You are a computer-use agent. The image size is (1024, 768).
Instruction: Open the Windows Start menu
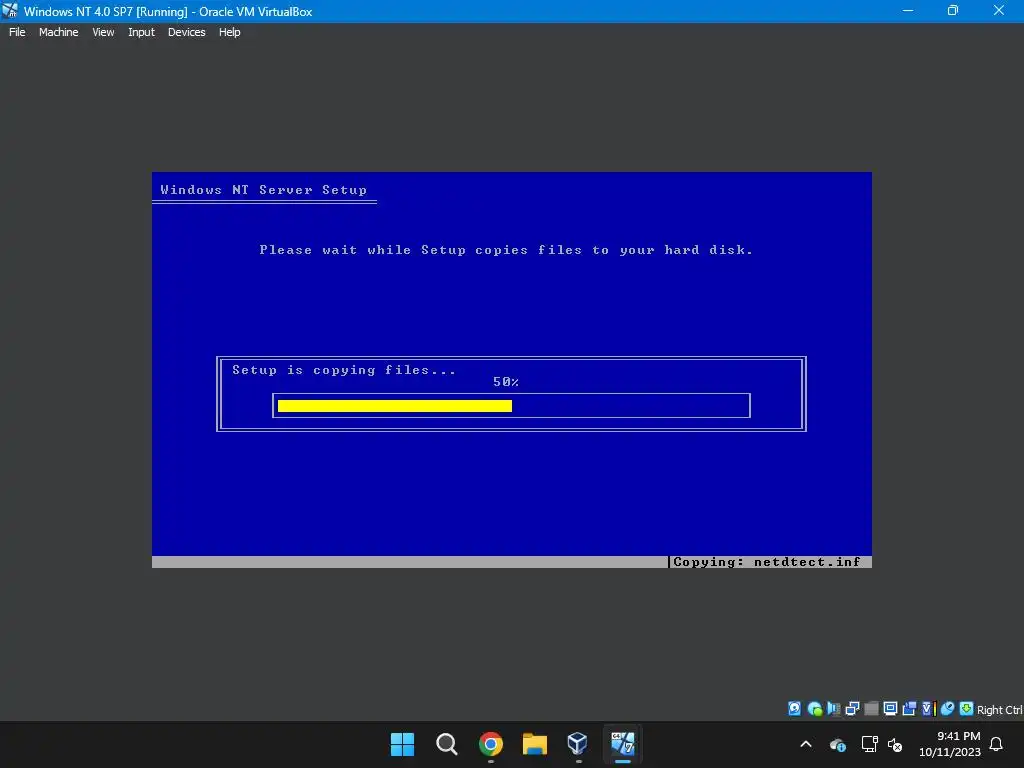(402, 744)
